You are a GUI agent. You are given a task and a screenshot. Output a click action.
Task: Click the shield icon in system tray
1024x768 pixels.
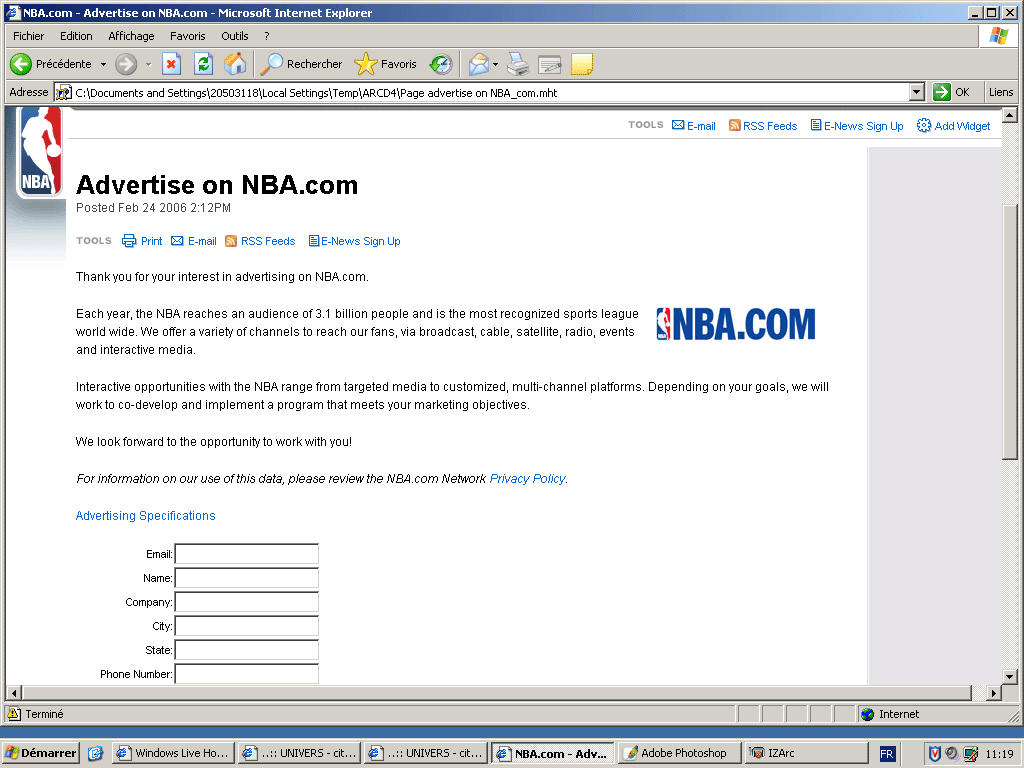click(935, 754)
